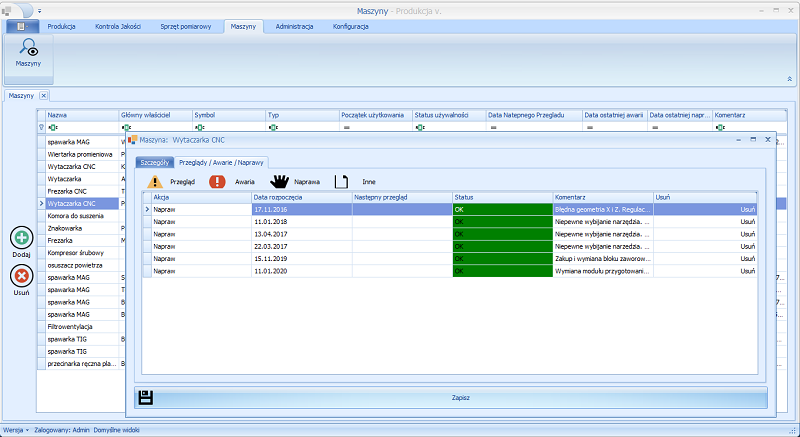The image size is (800, 437).
Task: Click the date cell 13.04.2017
Action: point(302,234)
